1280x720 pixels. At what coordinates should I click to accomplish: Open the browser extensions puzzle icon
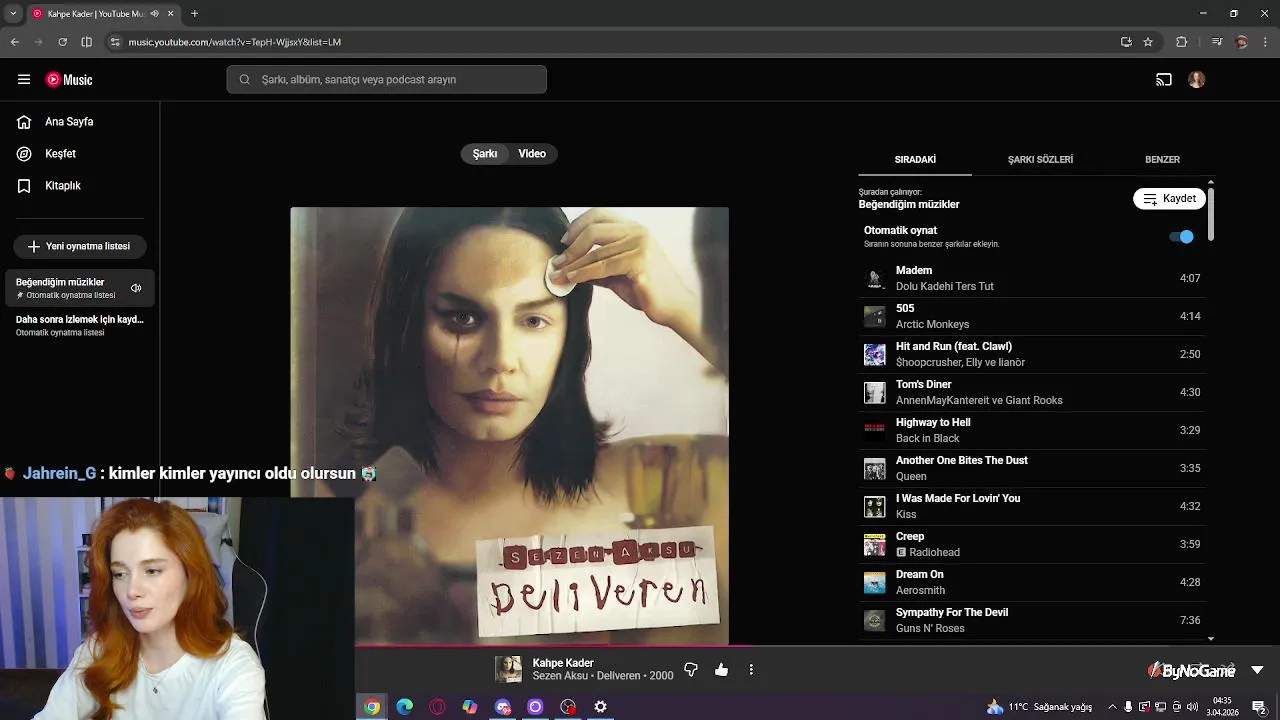click(x=1181, y=42)
